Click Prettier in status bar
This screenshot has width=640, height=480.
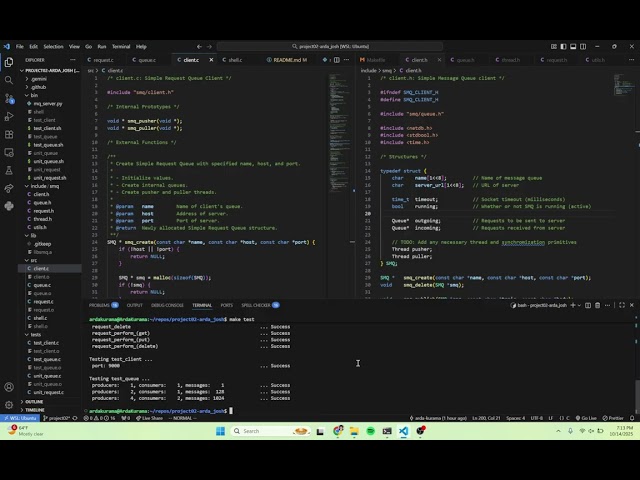tap(613, 418)
